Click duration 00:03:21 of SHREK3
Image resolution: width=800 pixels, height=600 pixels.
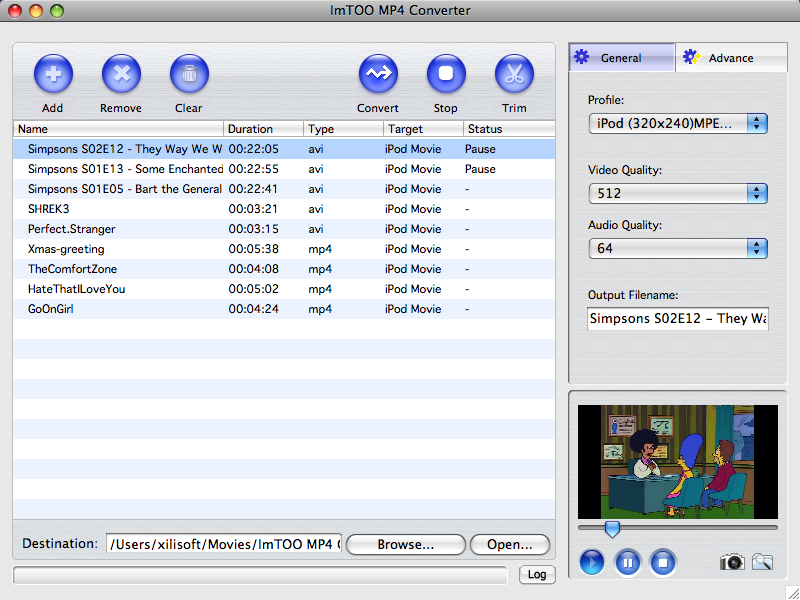click(254, 209)
